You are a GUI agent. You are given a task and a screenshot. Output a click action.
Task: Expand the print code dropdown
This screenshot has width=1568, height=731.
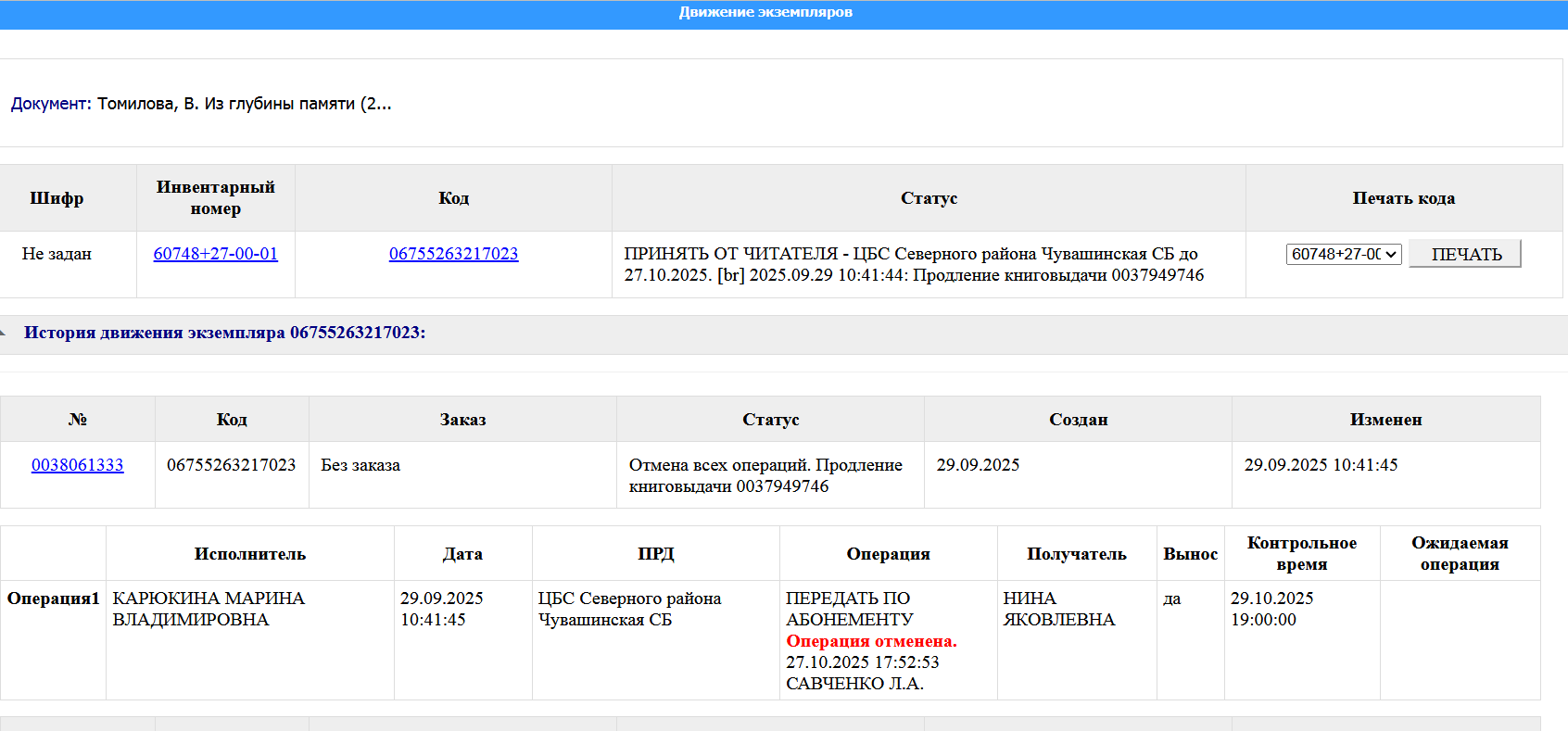1343,254
